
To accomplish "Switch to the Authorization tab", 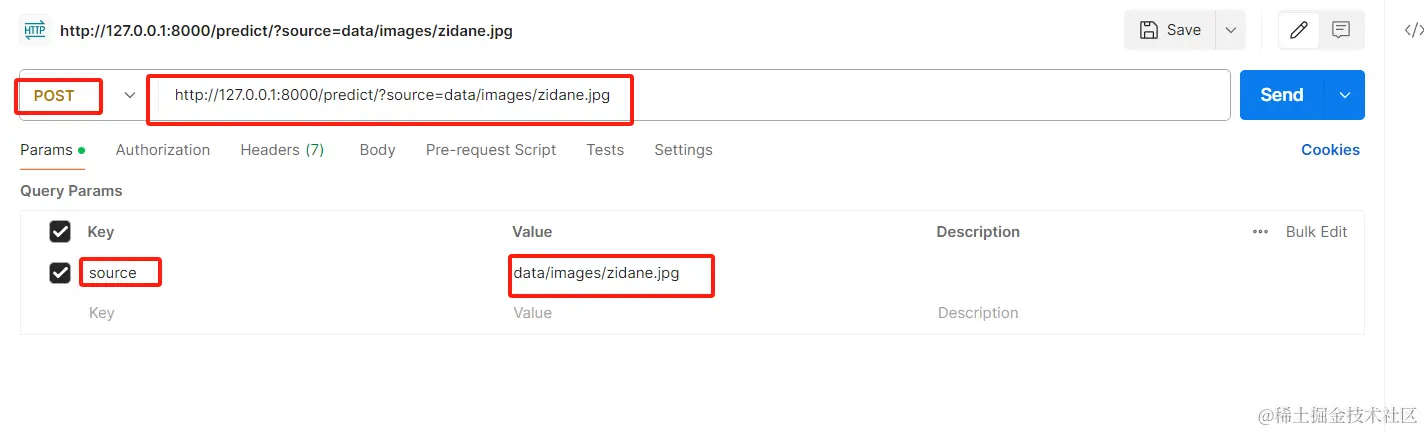I will click(163, 150).
